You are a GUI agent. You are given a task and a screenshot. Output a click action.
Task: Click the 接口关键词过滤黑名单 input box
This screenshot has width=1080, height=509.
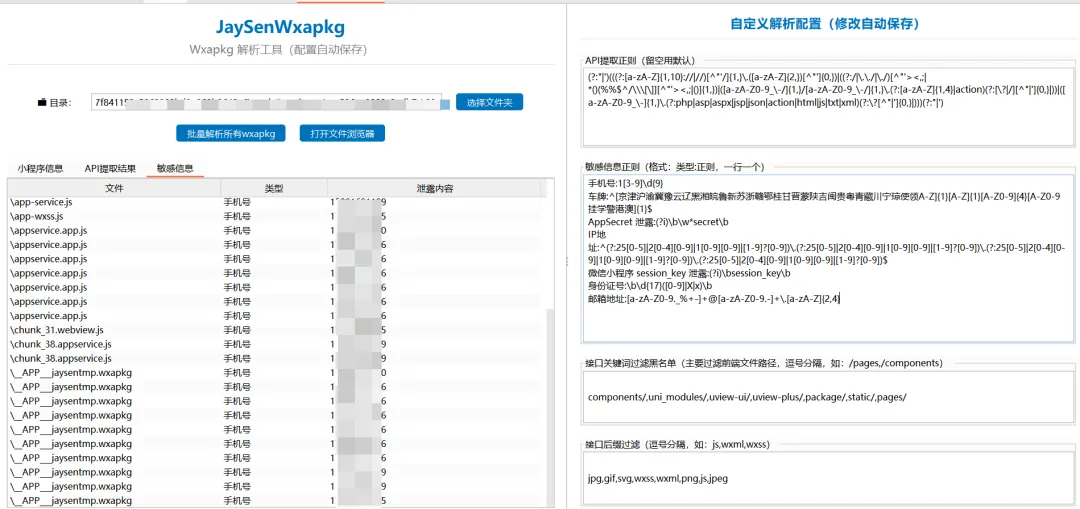(x=829, y=397)
